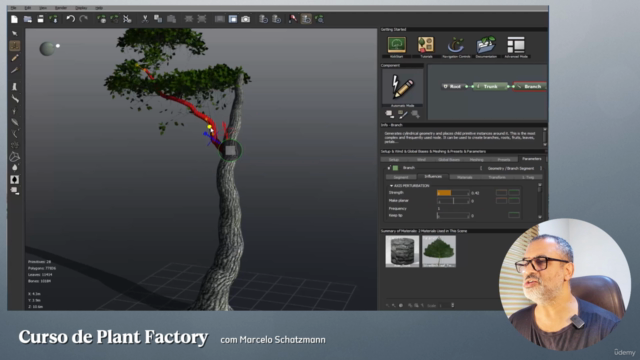The width and height of the screenshot is (640, 360).
Task: Collapse the Axis Perturbation section
Action: (391, 186)
